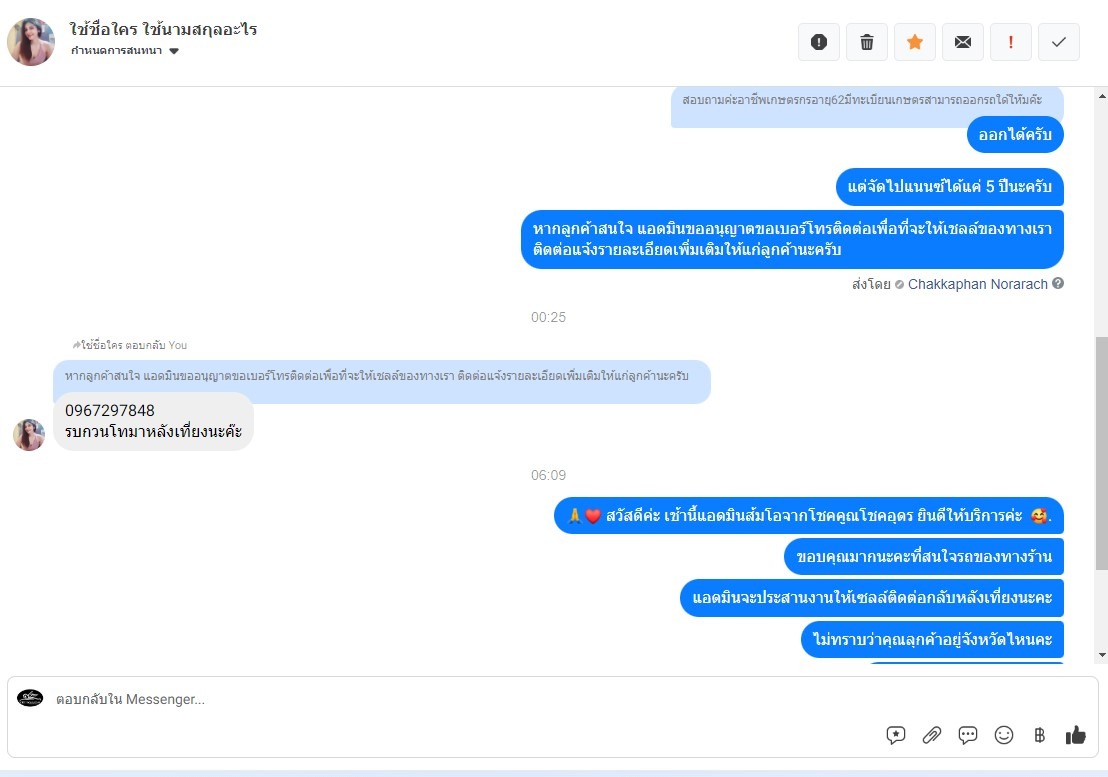Toggle the orange star follow-up marker
Viewport: 1108px width, 777px height.
coord(915,42)
